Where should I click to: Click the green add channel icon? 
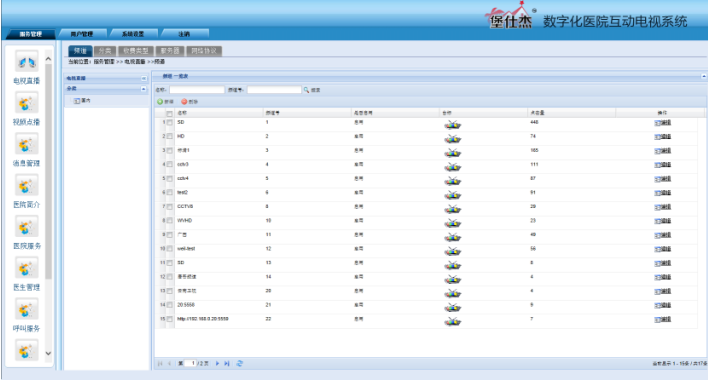(x=160, y=102)
